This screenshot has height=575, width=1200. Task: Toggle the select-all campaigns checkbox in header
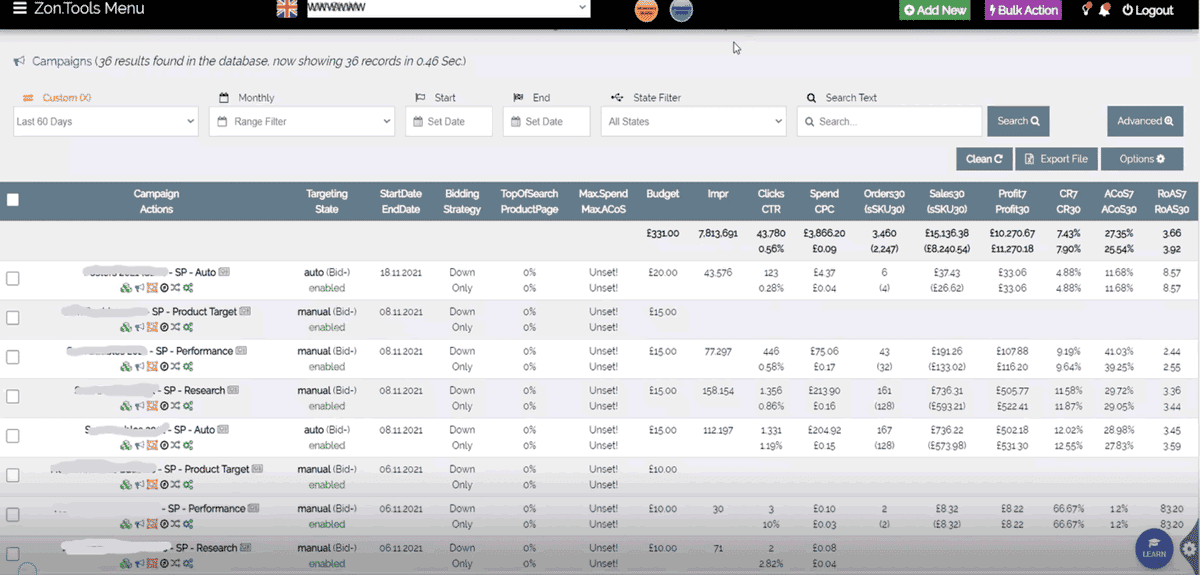(13, 199)
